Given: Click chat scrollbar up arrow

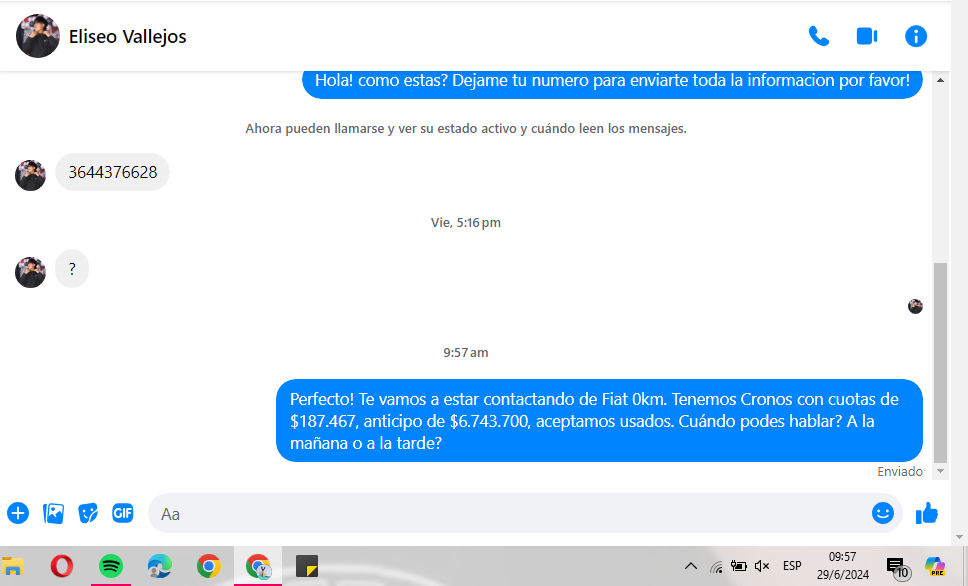Looking at the screenshot, I should click(940, 80).
